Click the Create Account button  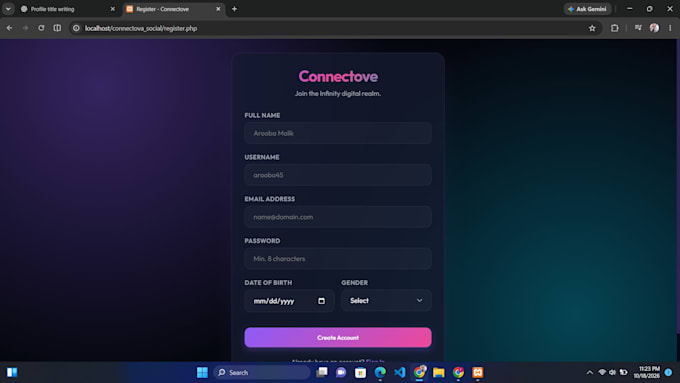tap(338, 337)
